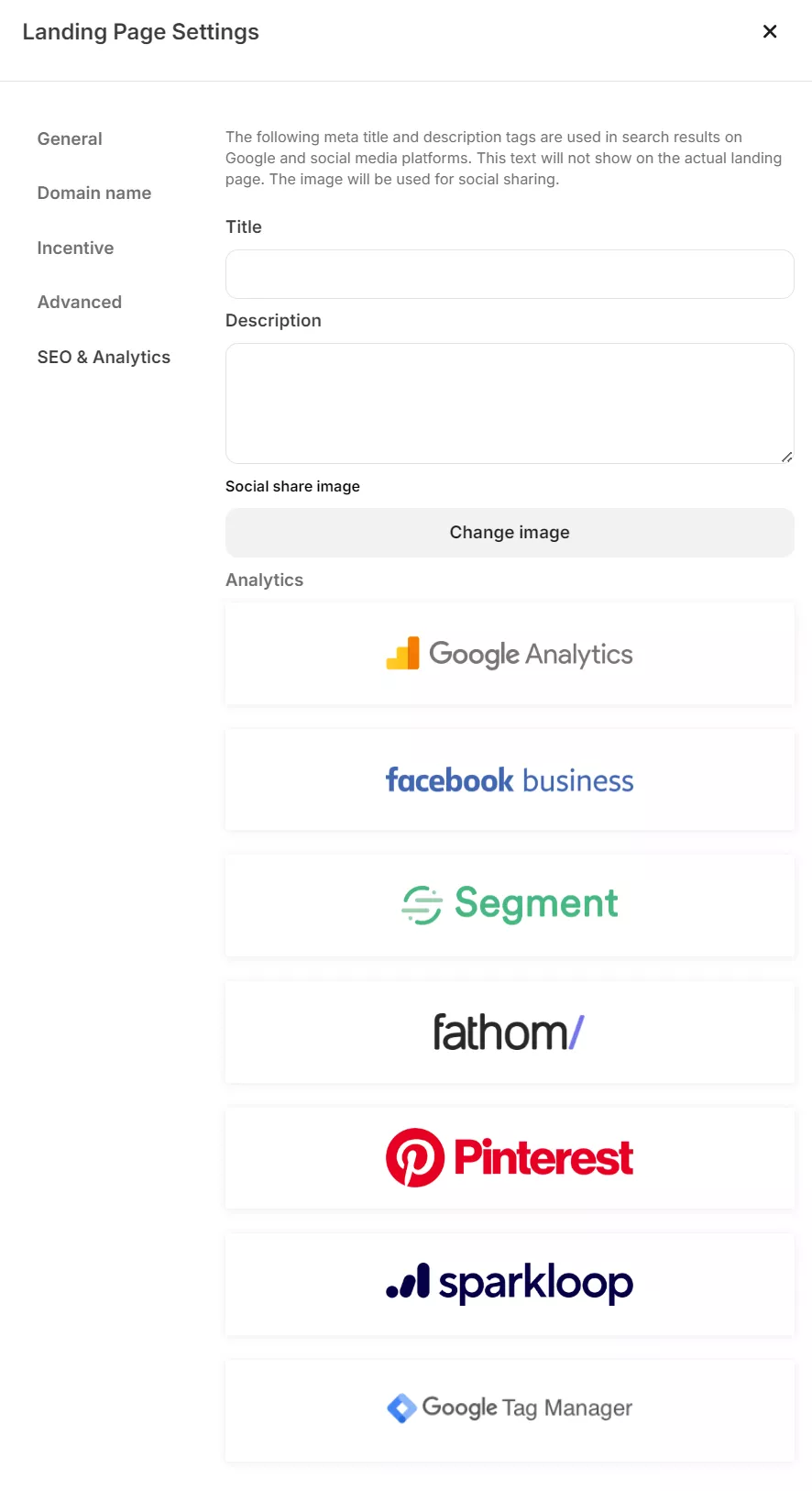
Task: Choose the Fathom analytics card
Action: tap(510, 1032)
